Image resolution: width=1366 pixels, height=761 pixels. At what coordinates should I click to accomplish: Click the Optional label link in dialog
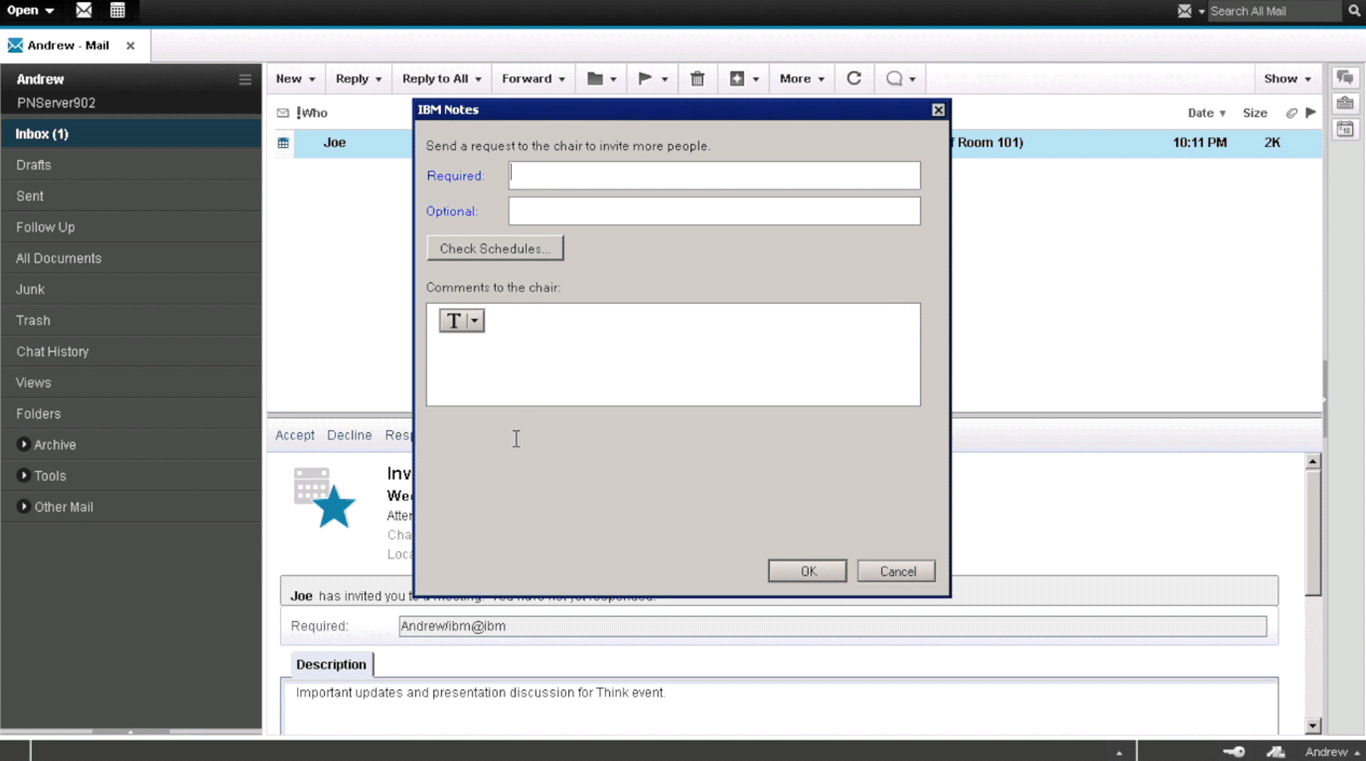coord(452,211)
